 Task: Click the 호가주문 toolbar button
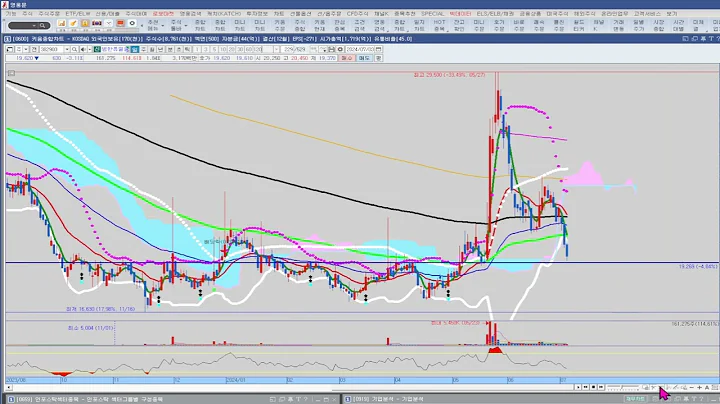pos(499,25)
